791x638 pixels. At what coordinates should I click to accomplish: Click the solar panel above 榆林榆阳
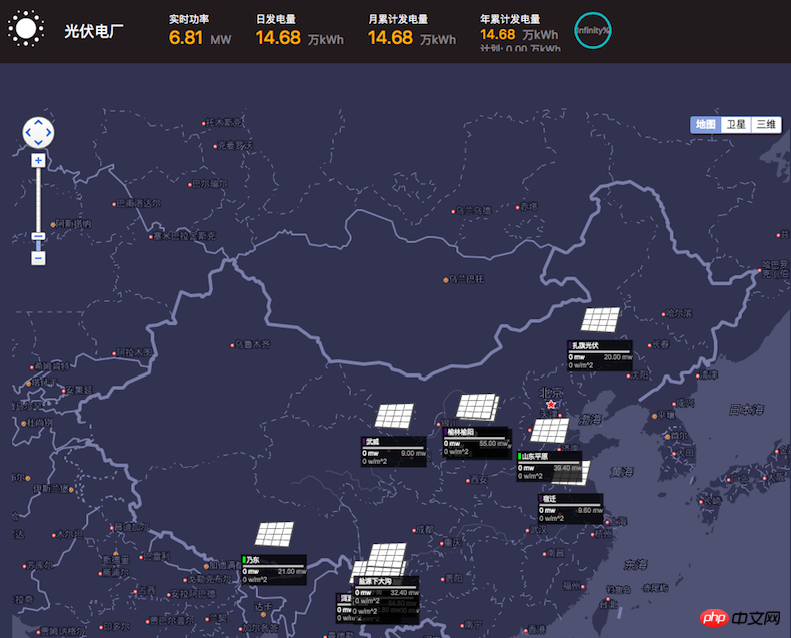click(478, 407)
